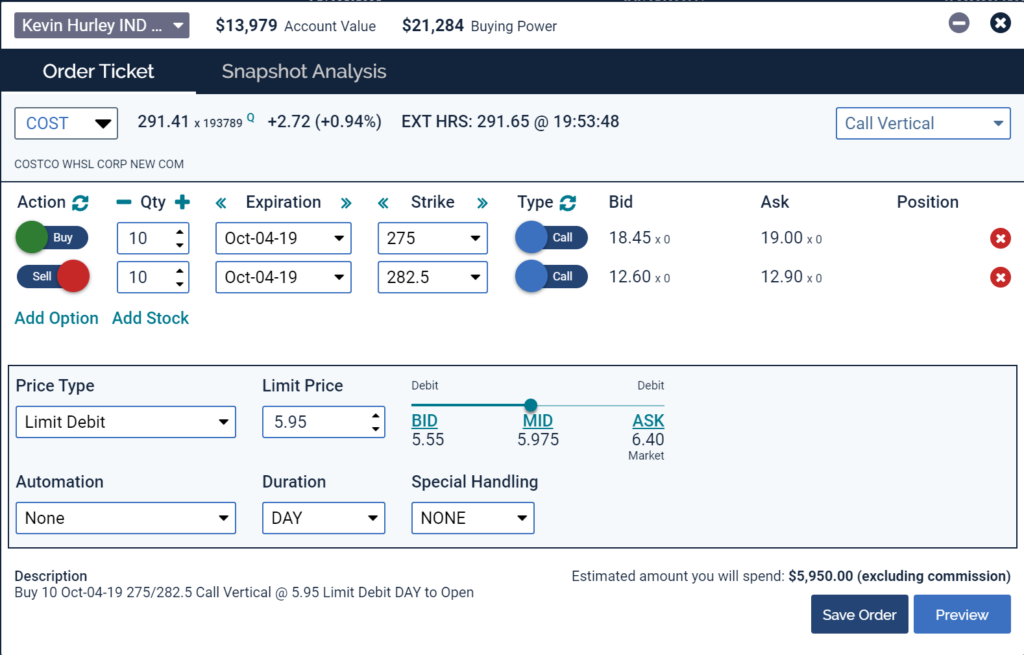Click the right double-arrow next to Strike
Image resolution: width=1024 pixels, height=655 pixels.
(x=482, y=202)
